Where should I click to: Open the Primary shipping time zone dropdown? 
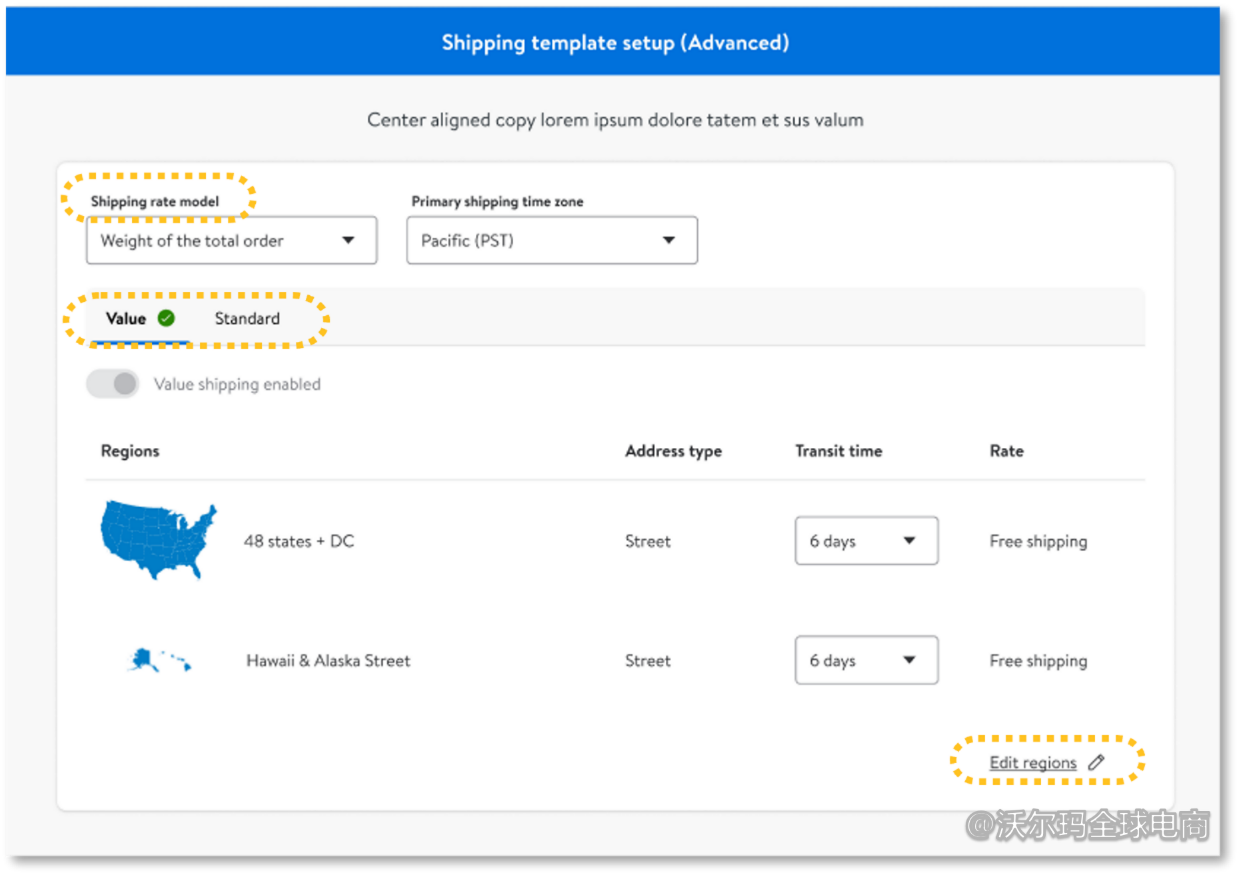tap(552, 241)
